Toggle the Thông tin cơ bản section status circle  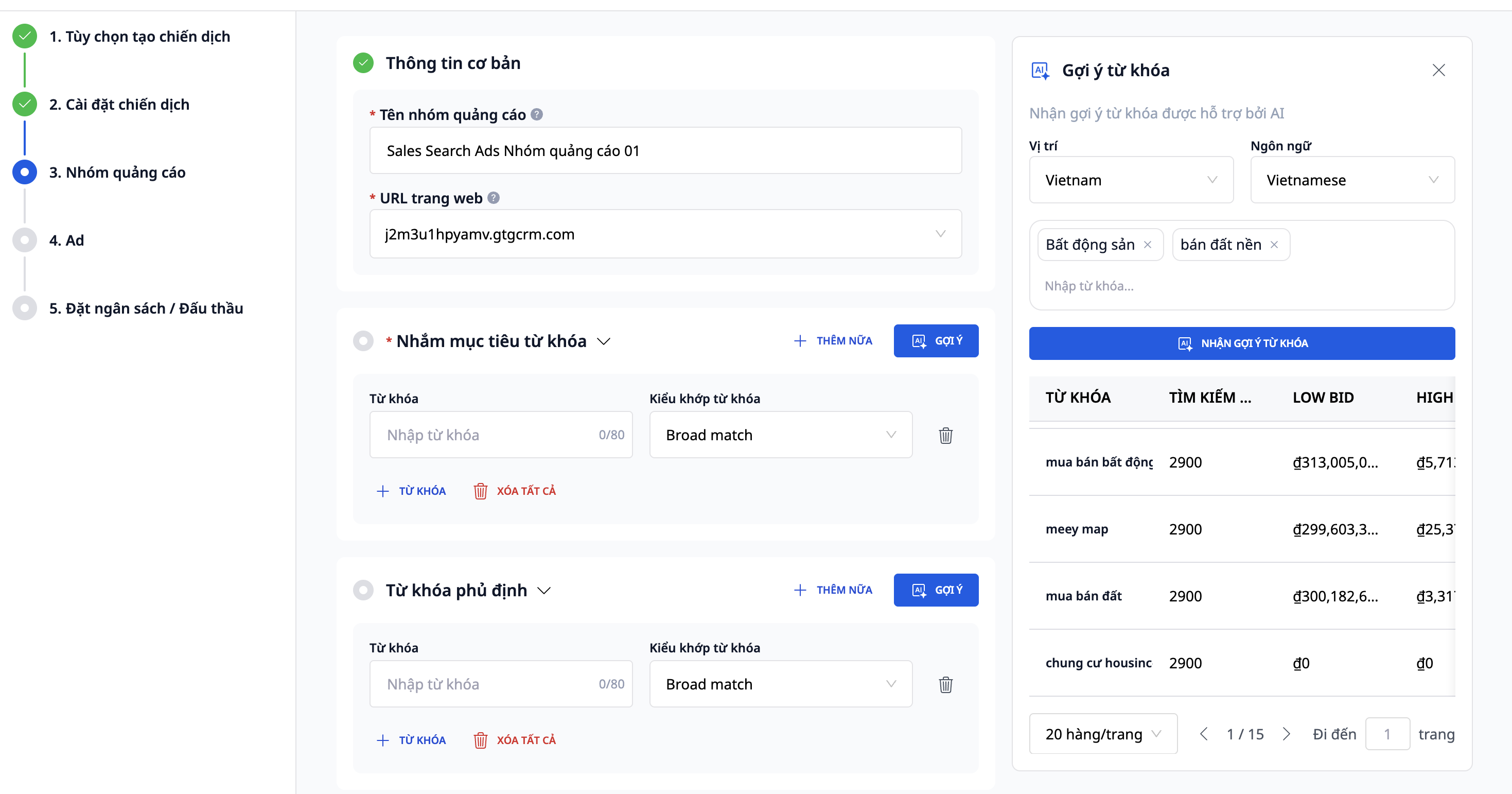363,63
